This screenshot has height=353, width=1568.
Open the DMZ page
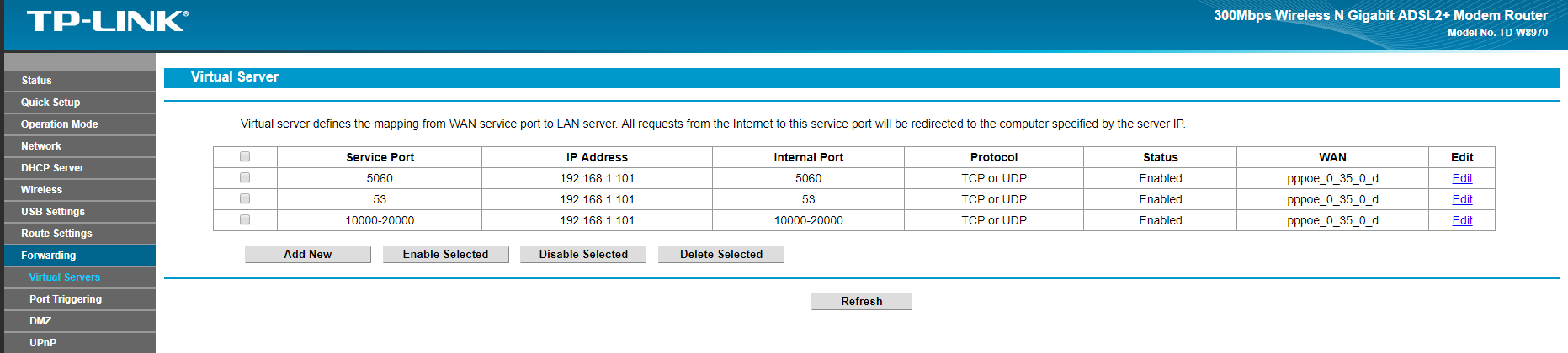pos(80,321)
